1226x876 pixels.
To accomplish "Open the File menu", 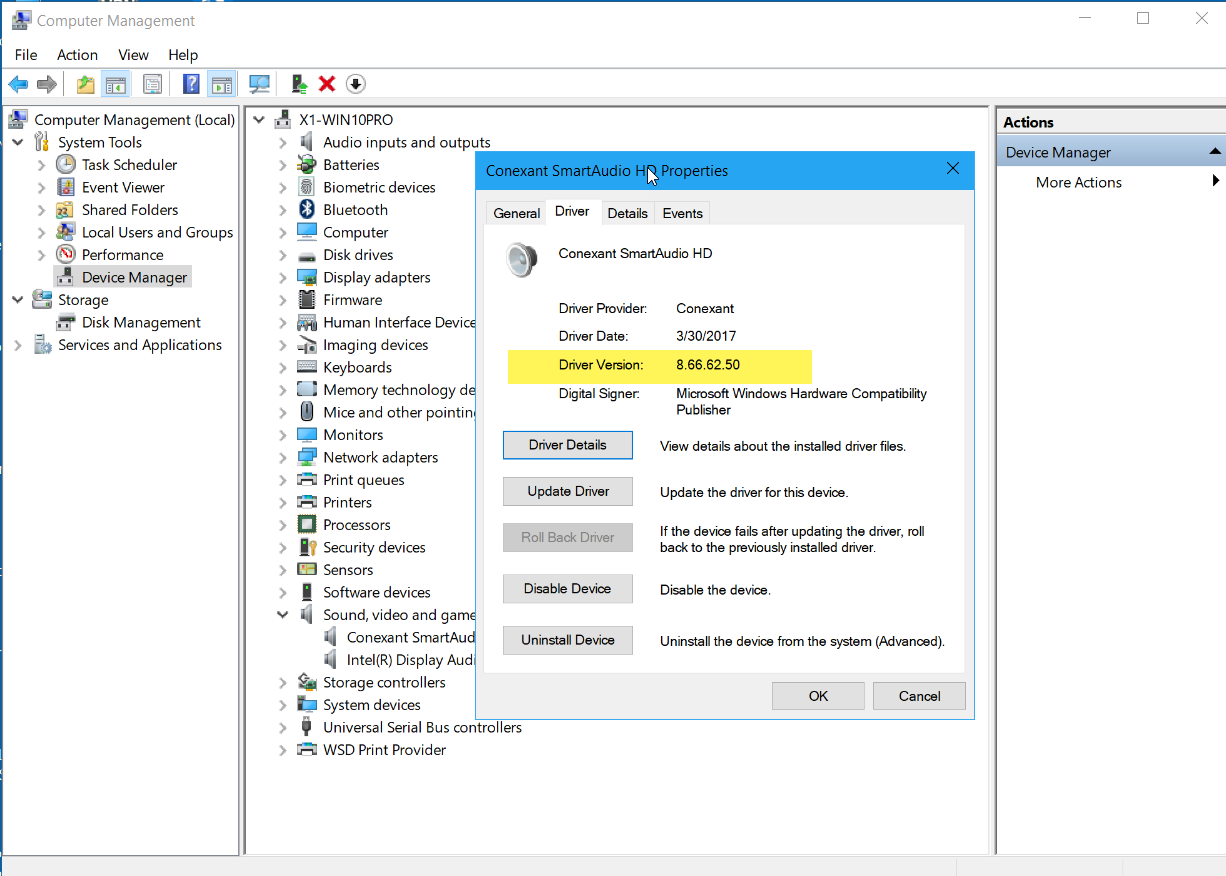I will (26, 55).
